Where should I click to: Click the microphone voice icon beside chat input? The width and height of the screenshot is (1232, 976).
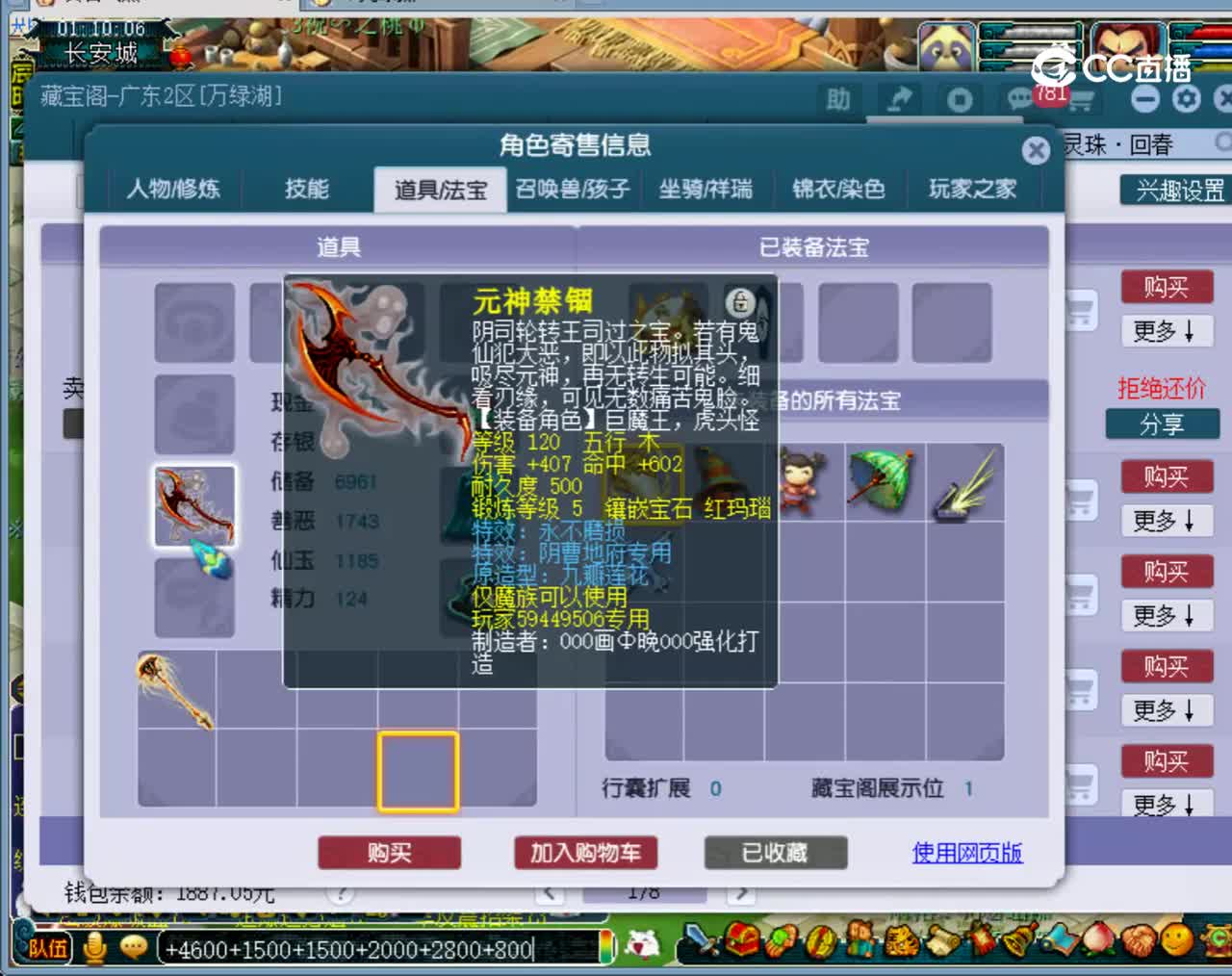94,948
